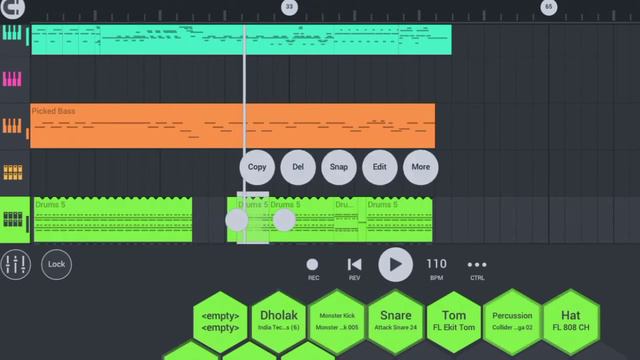Image resolution: width=640 pixels, height=360 pixels.
Task: Tap the Tom drum pad
Action: 454,322
